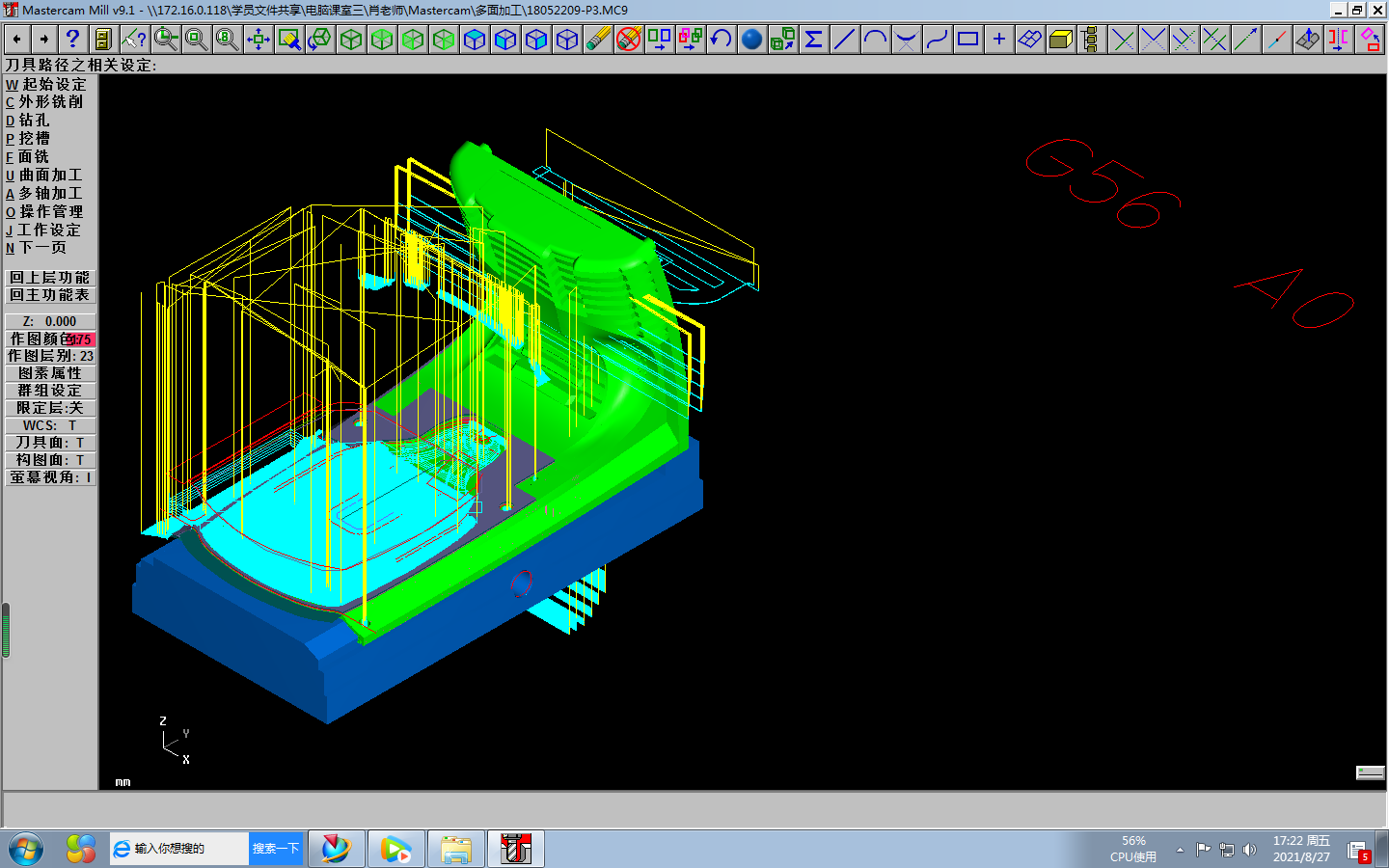Viewport: 1389px width, 868px height.
Task: Click the Unzoom by 0.8 magnifier
Action: click(228, 40)
